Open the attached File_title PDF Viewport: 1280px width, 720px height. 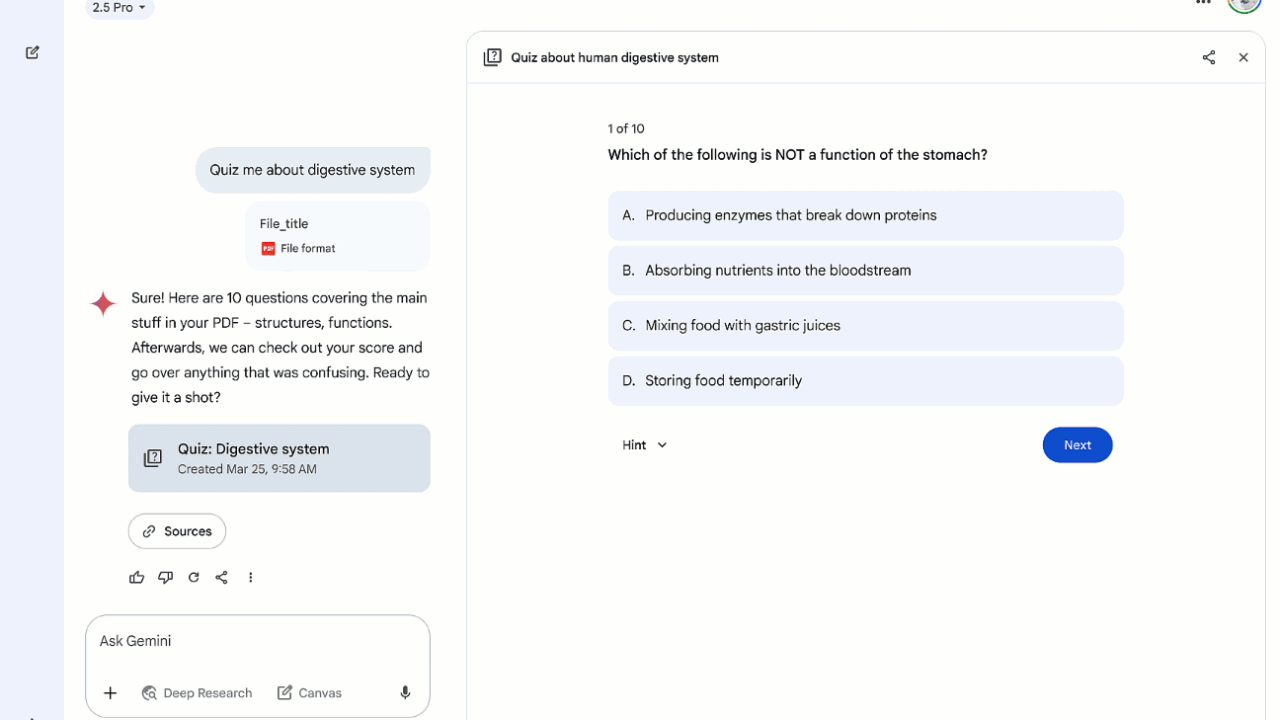point(337,236)
